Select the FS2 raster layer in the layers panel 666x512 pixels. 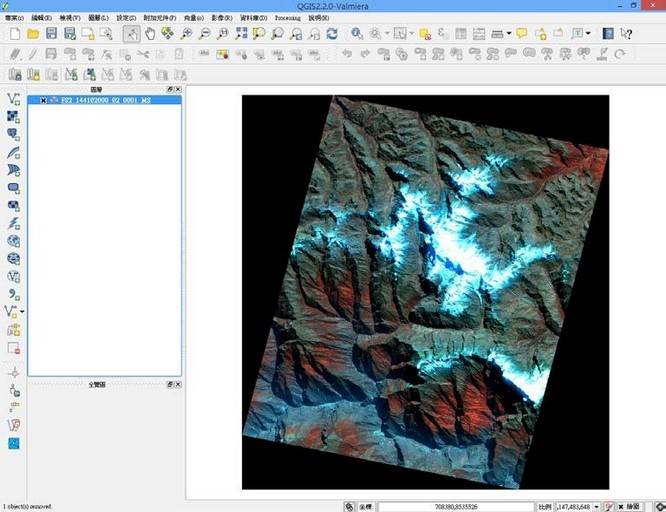click(104, 100)
